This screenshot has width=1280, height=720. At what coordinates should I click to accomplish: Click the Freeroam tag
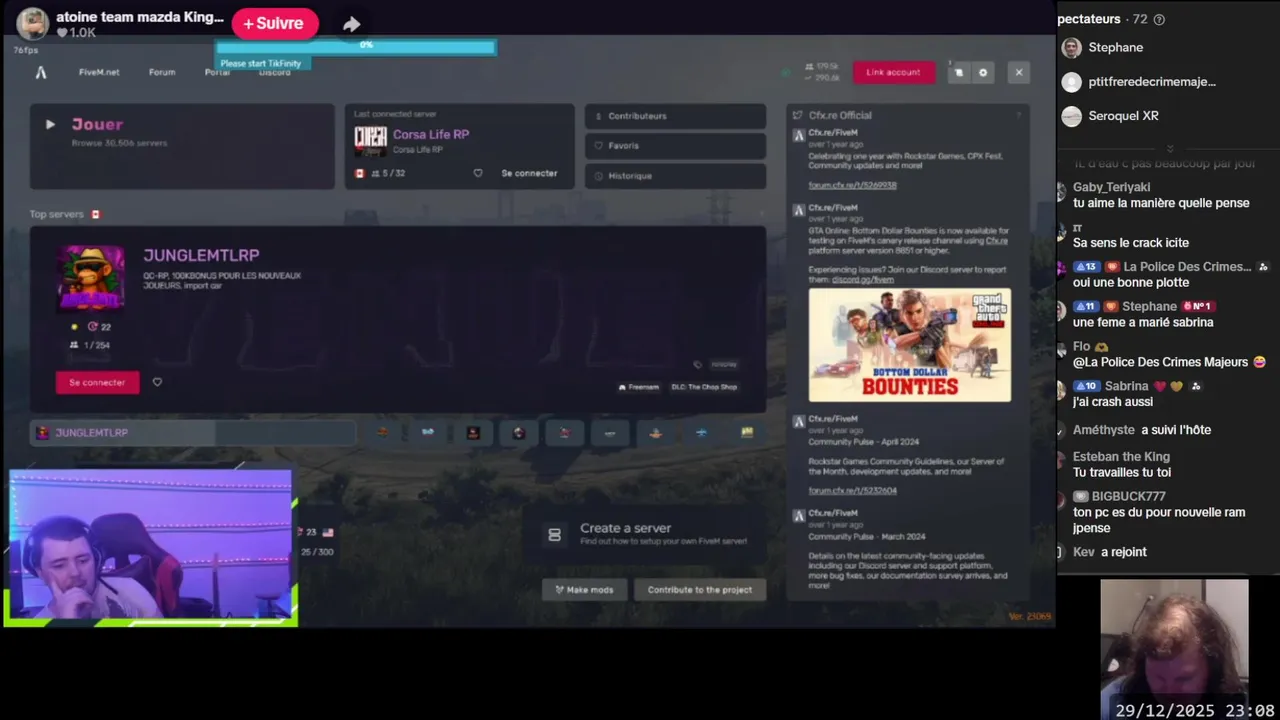point(639,387)
